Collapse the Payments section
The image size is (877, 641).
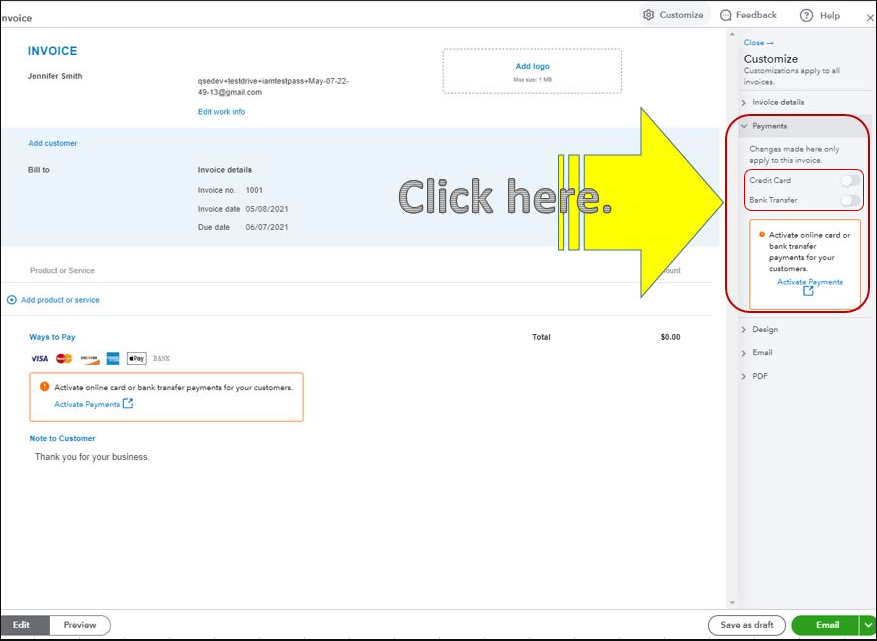coord(804,126)
